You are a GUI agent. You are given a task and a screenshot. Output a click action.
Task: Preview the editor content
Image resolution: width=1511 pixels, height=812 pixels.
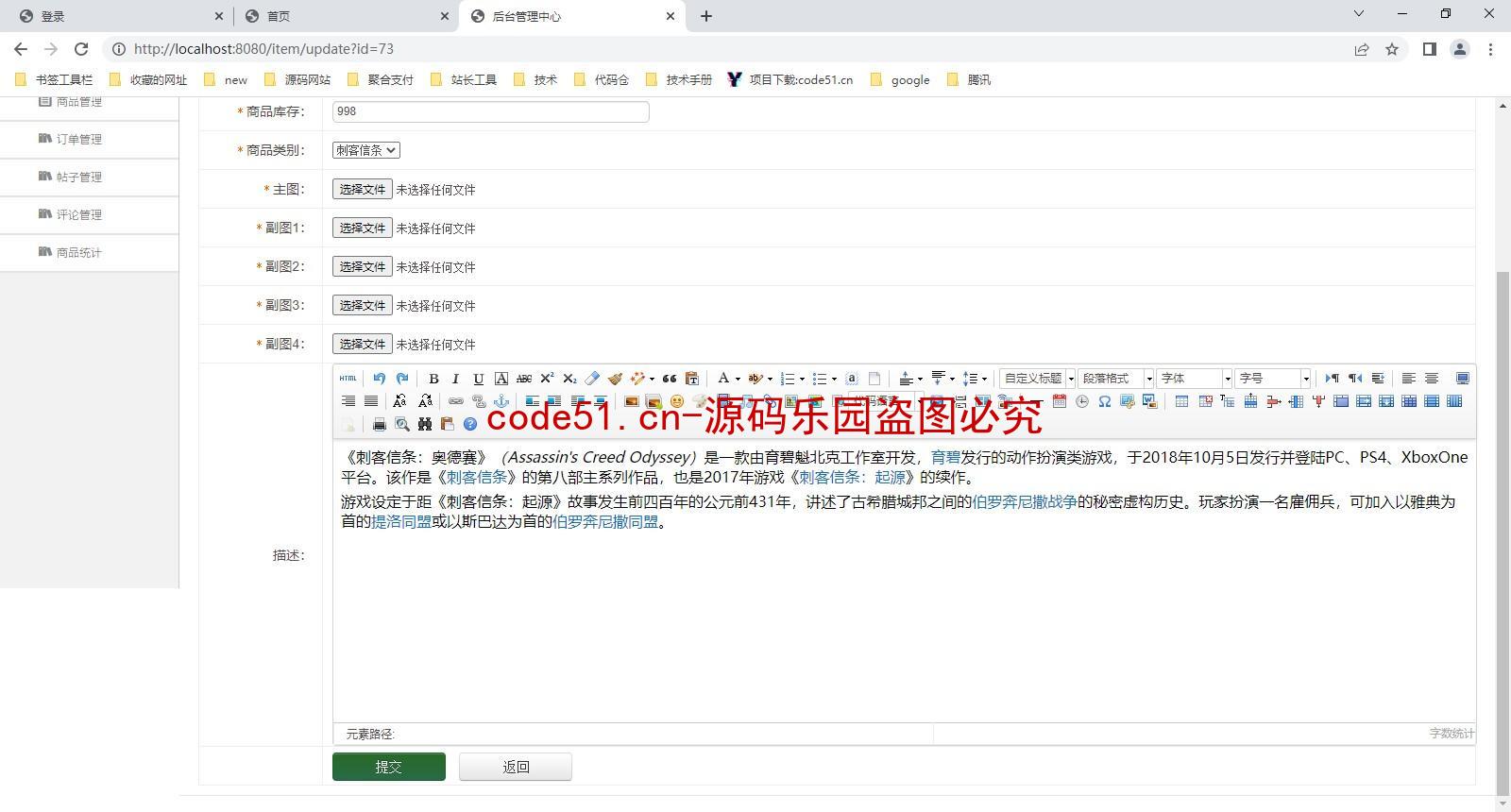pyautogui.click(x=402, y=424)
